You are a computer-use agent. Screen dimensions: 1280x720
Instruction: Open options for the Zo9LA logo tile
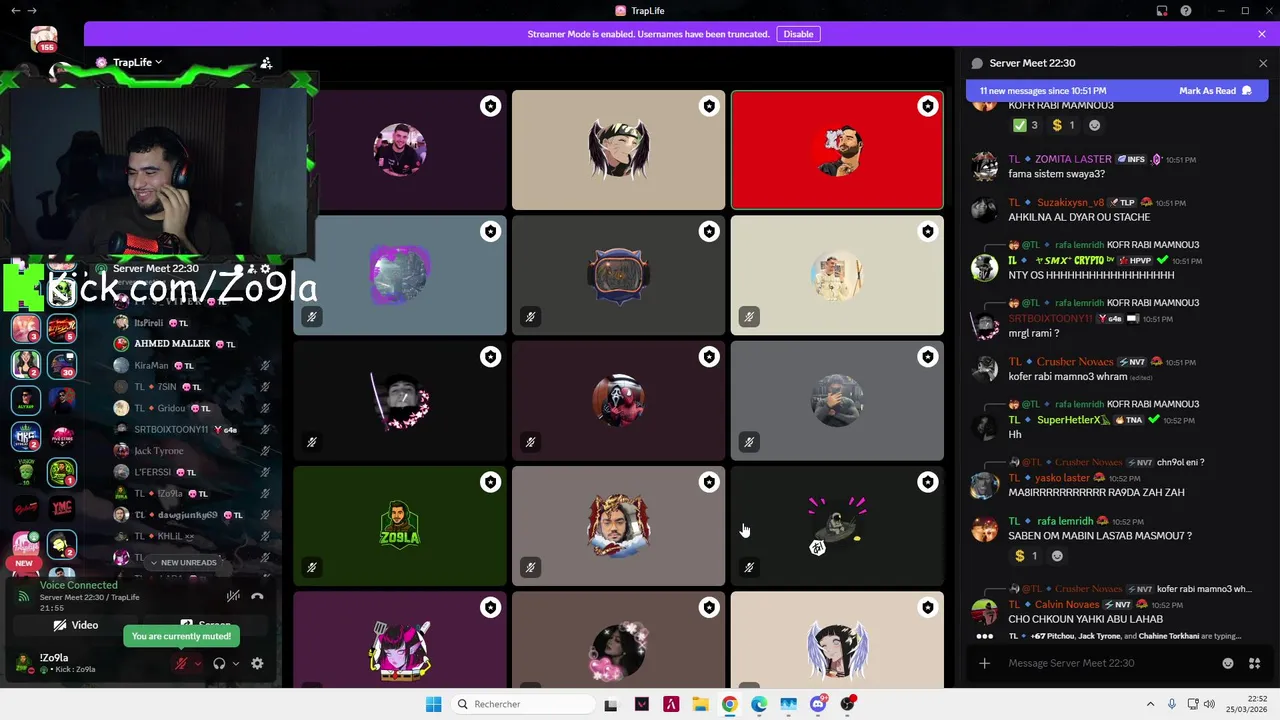(x=490, y=482)
